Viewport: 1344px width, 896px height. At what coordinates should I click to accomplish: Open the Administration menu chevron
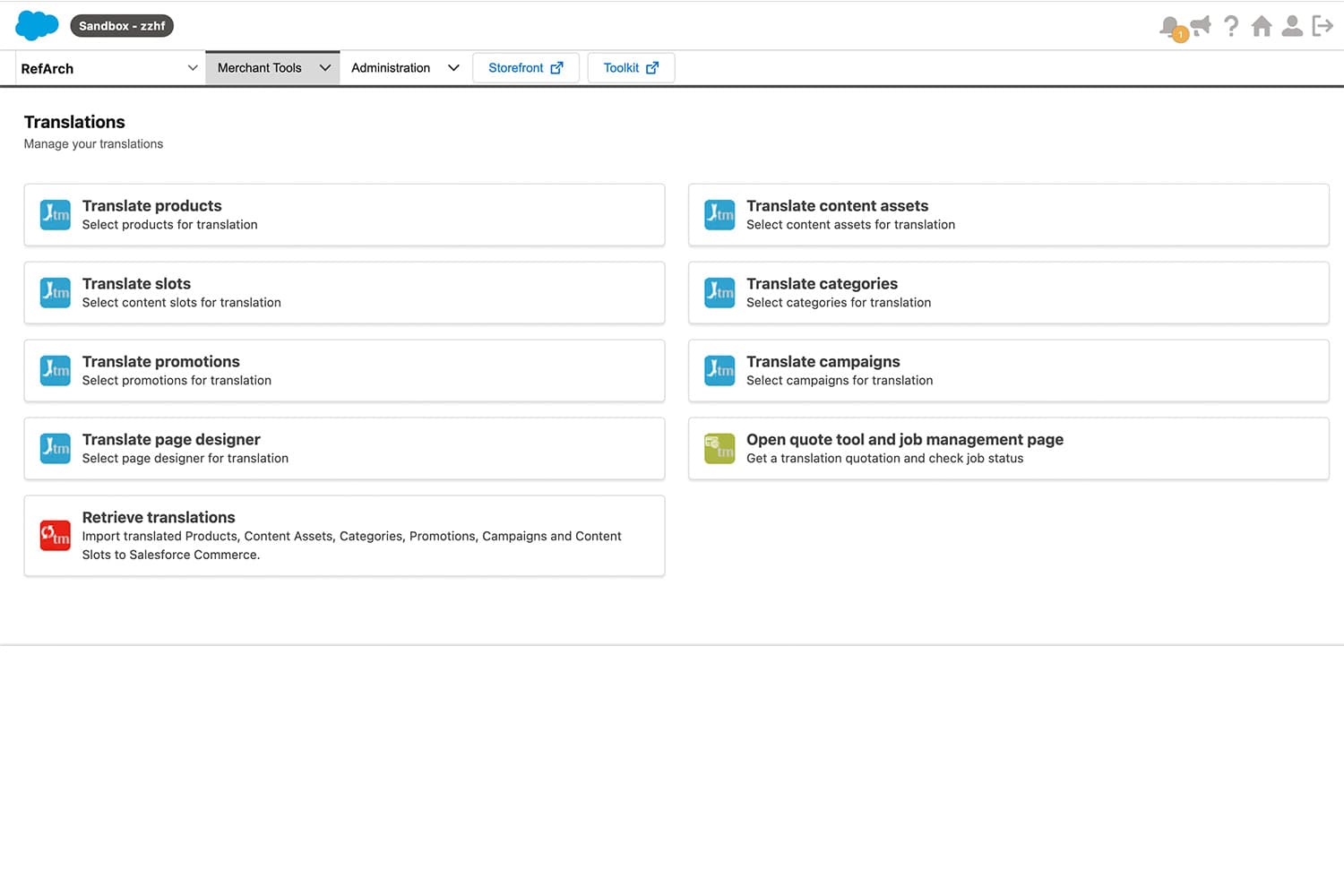(x=453, y=68)
